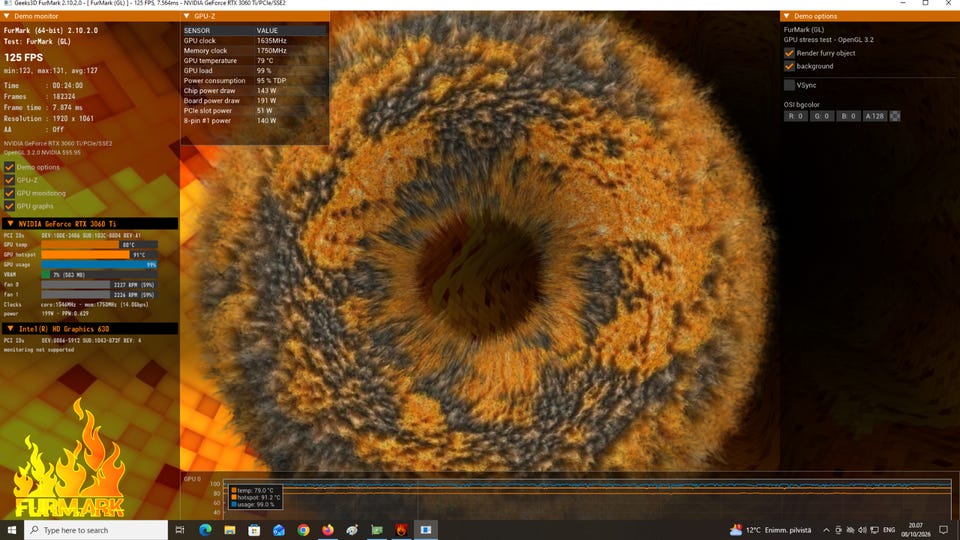
Task: Collapse NVIDIA GeForce RTX 3060 Ti section
Action: pyautogui.click(x=10, y=223)
